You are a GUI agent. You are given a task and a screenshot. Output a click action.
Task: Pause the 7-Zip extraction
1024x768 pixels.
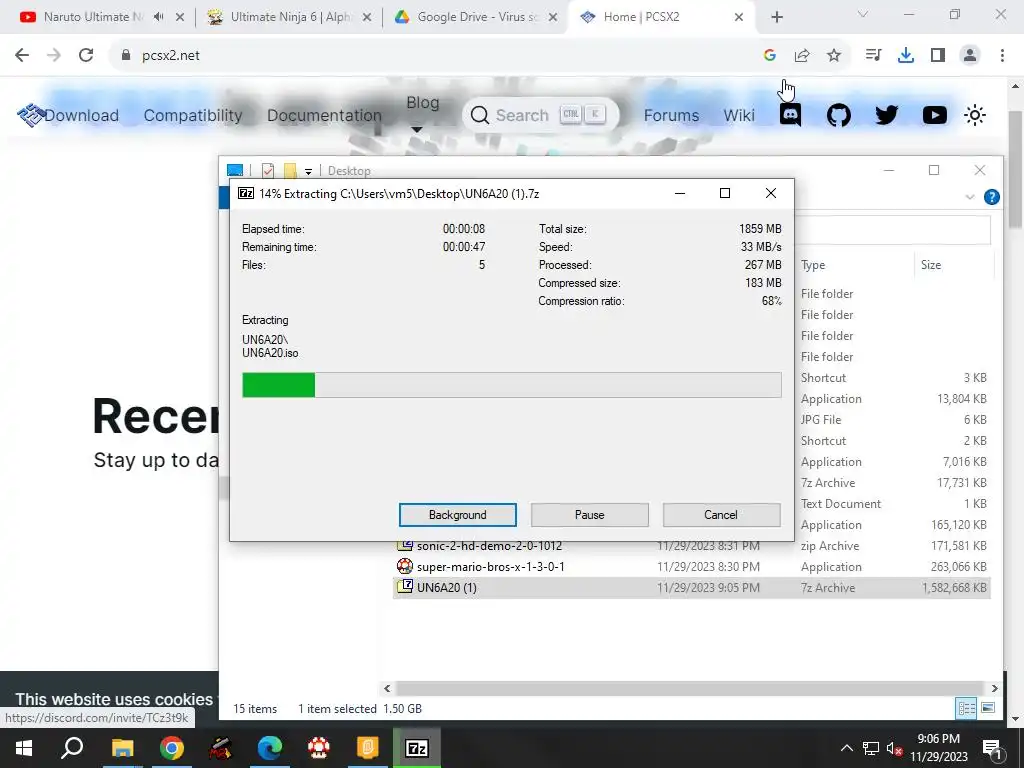pyautogui.click(x=589, y=515)
